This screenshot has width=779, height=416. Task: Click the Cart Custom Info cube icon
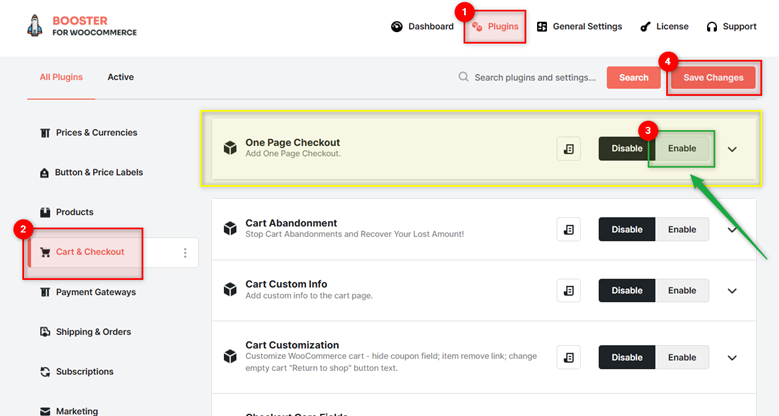tap(230, 289)
